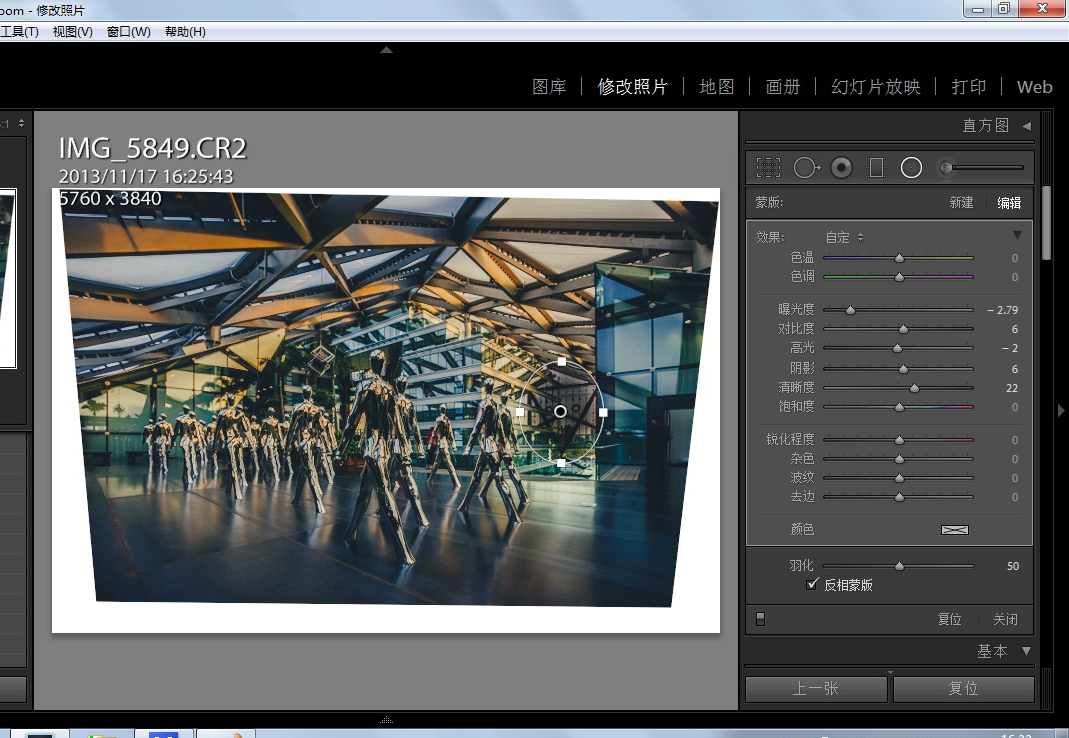Click the 饱和度 saturation slider handle

(899, 407)
